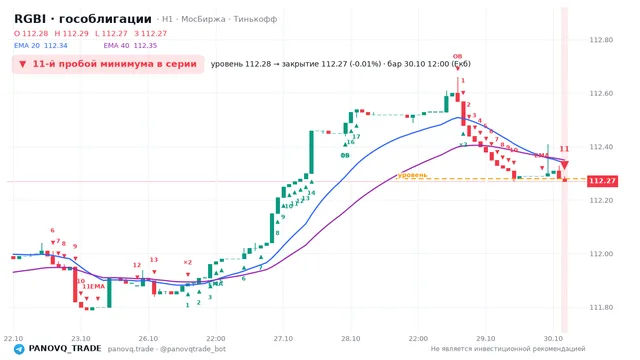
Task: Click the "Не является инвестиционной рекомендацией" disclaimer
Action: click(508, 349)
